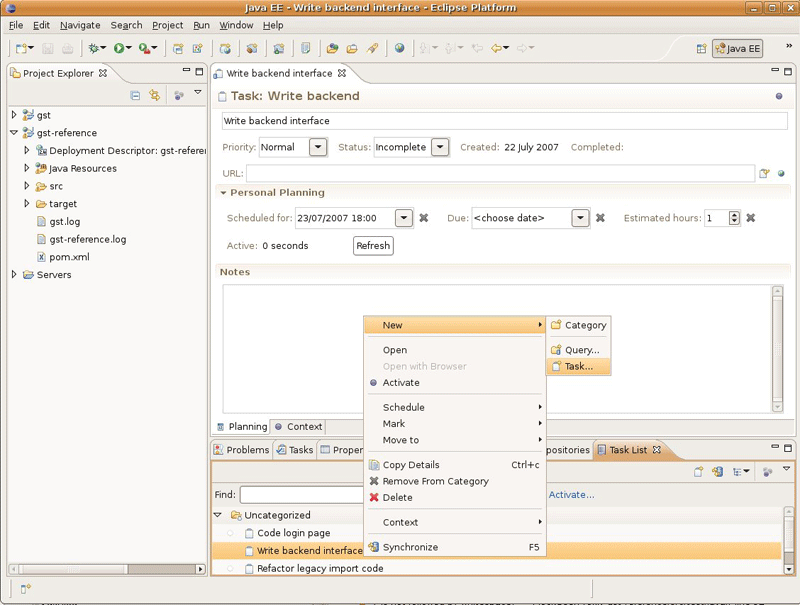Click the URL retrieve task icon beside URL field
Screen dimensions: 800x605
click(764, 173)
